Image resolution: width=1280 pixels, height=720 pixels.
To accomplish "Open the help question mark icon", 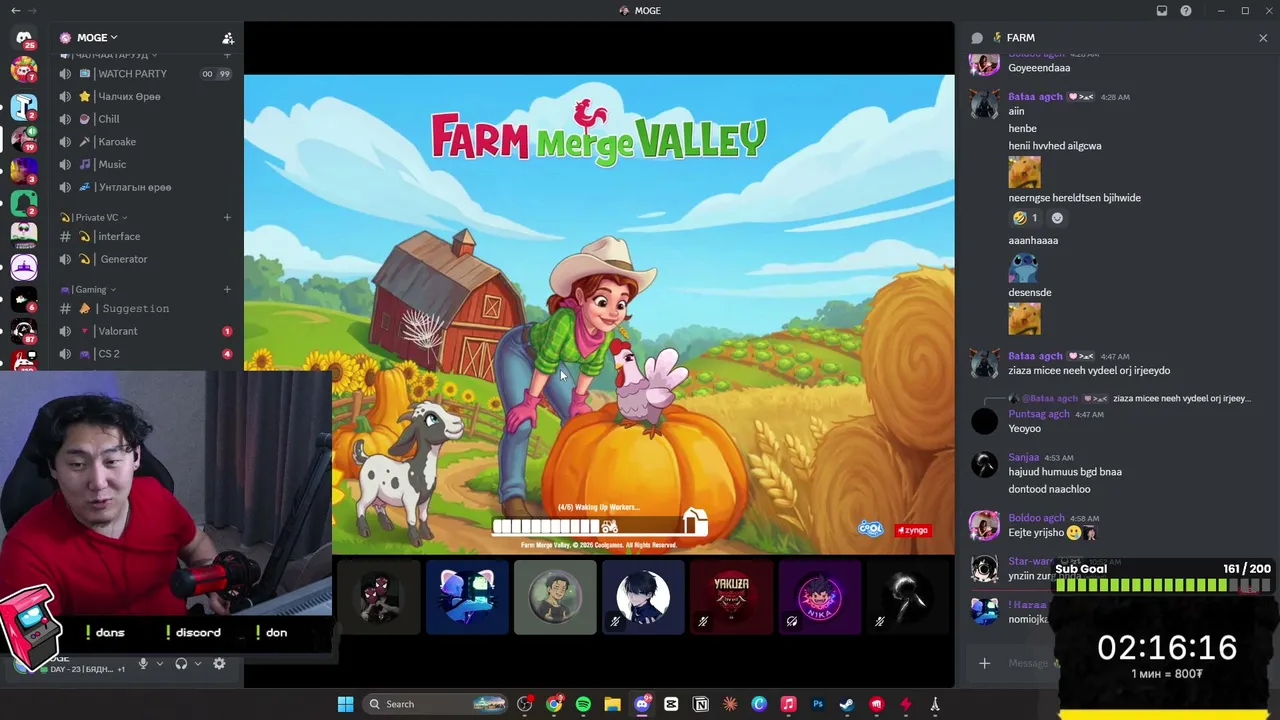I will tap(1186, 11).
